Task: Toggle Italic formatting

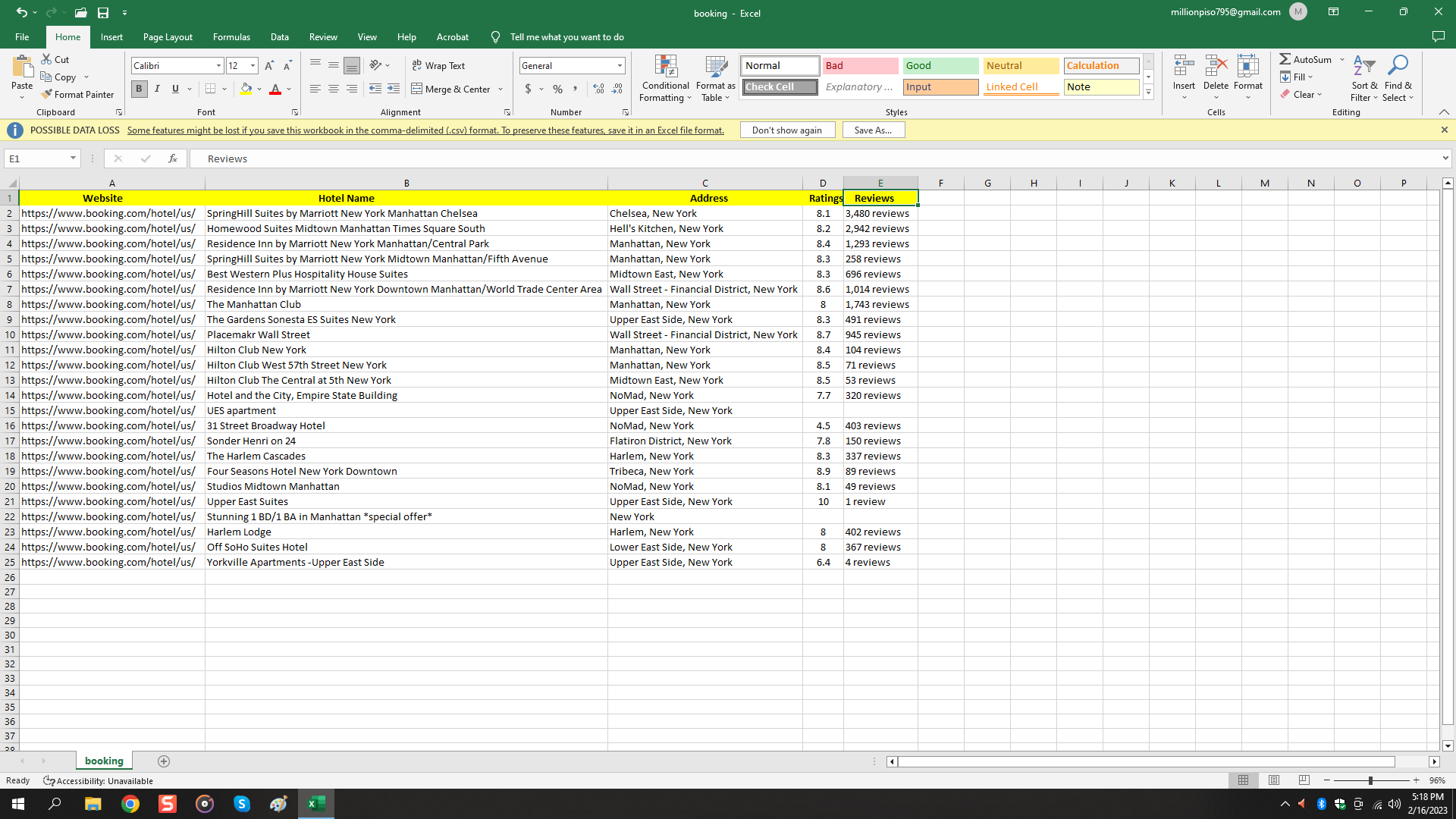Action: (157, 89)
